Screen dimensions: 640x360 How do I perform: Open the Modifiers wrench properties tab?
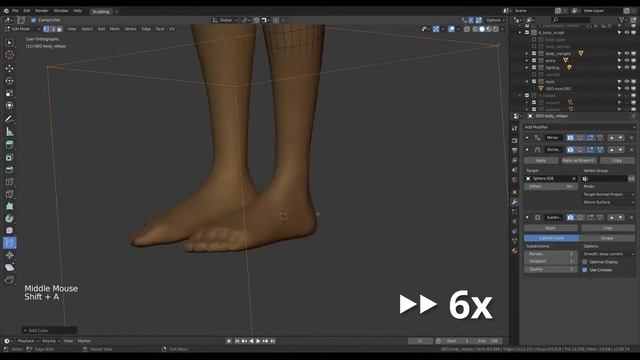pos(515,202)
